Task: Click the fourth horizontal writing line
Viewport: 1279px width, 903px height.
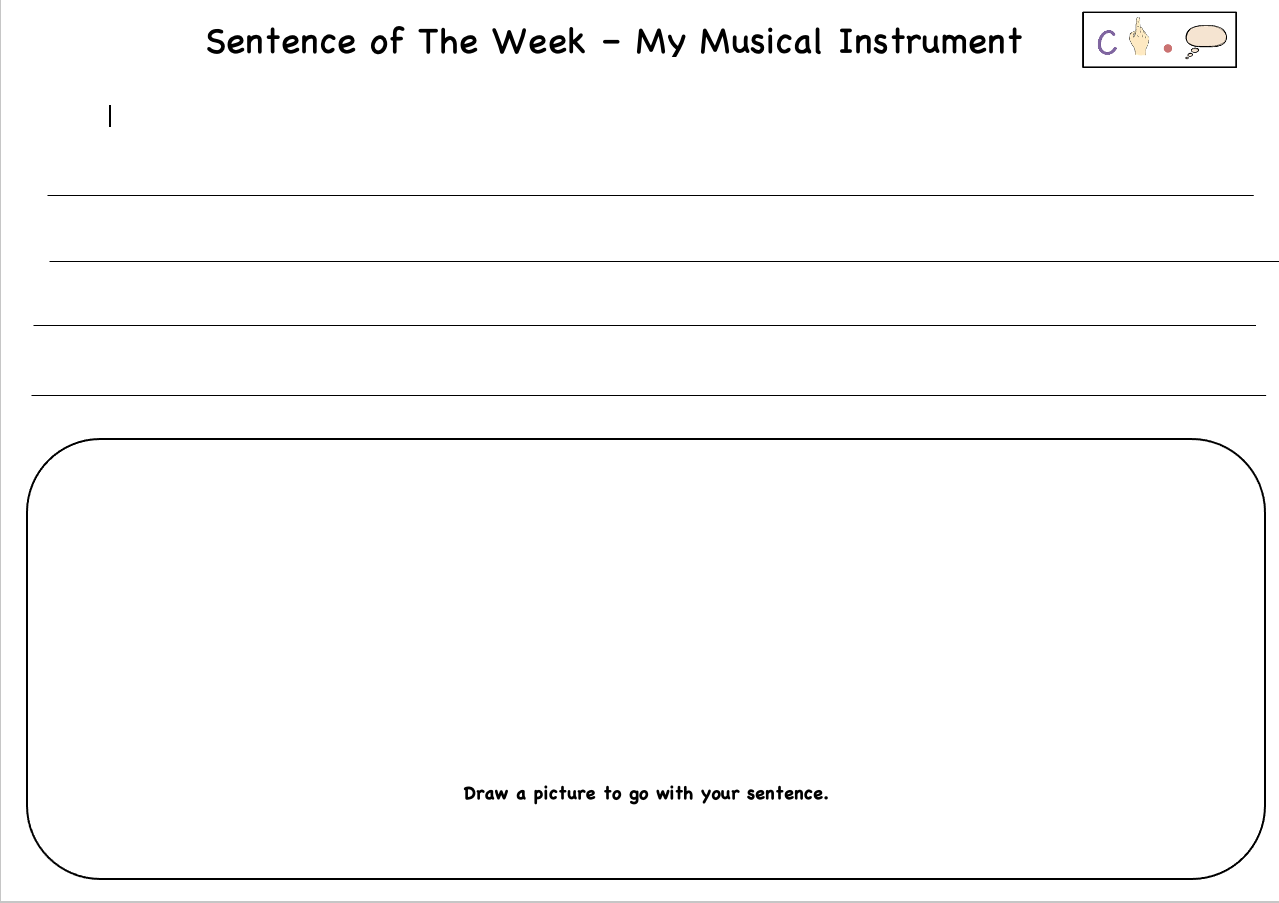Action: point(648,395)
